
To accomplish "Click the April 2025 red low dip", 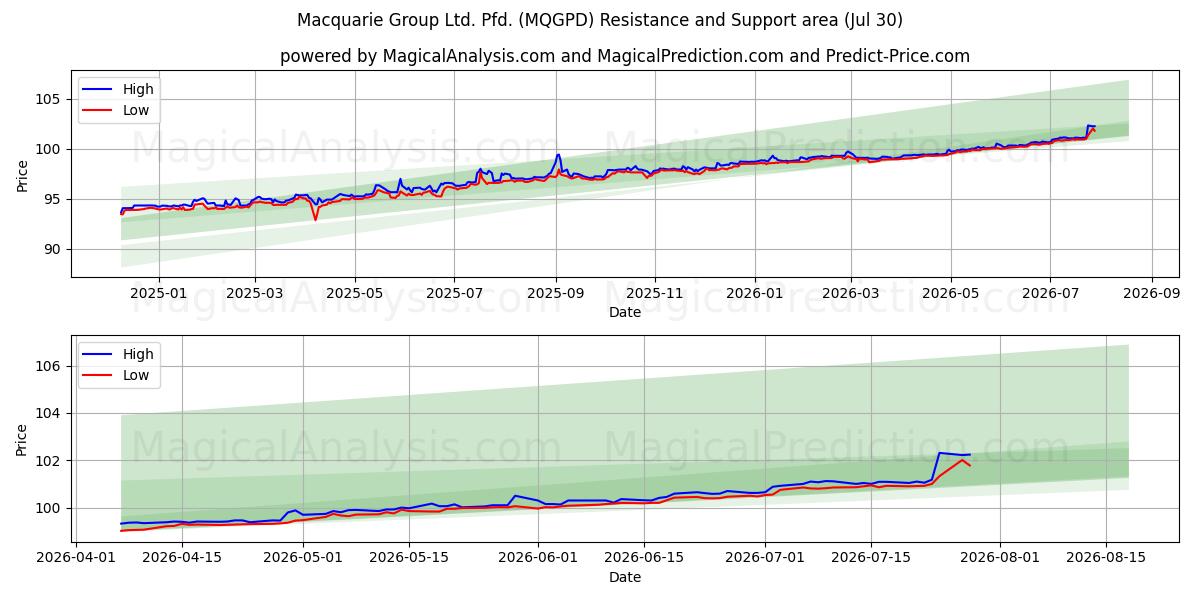I will [314, 219].
